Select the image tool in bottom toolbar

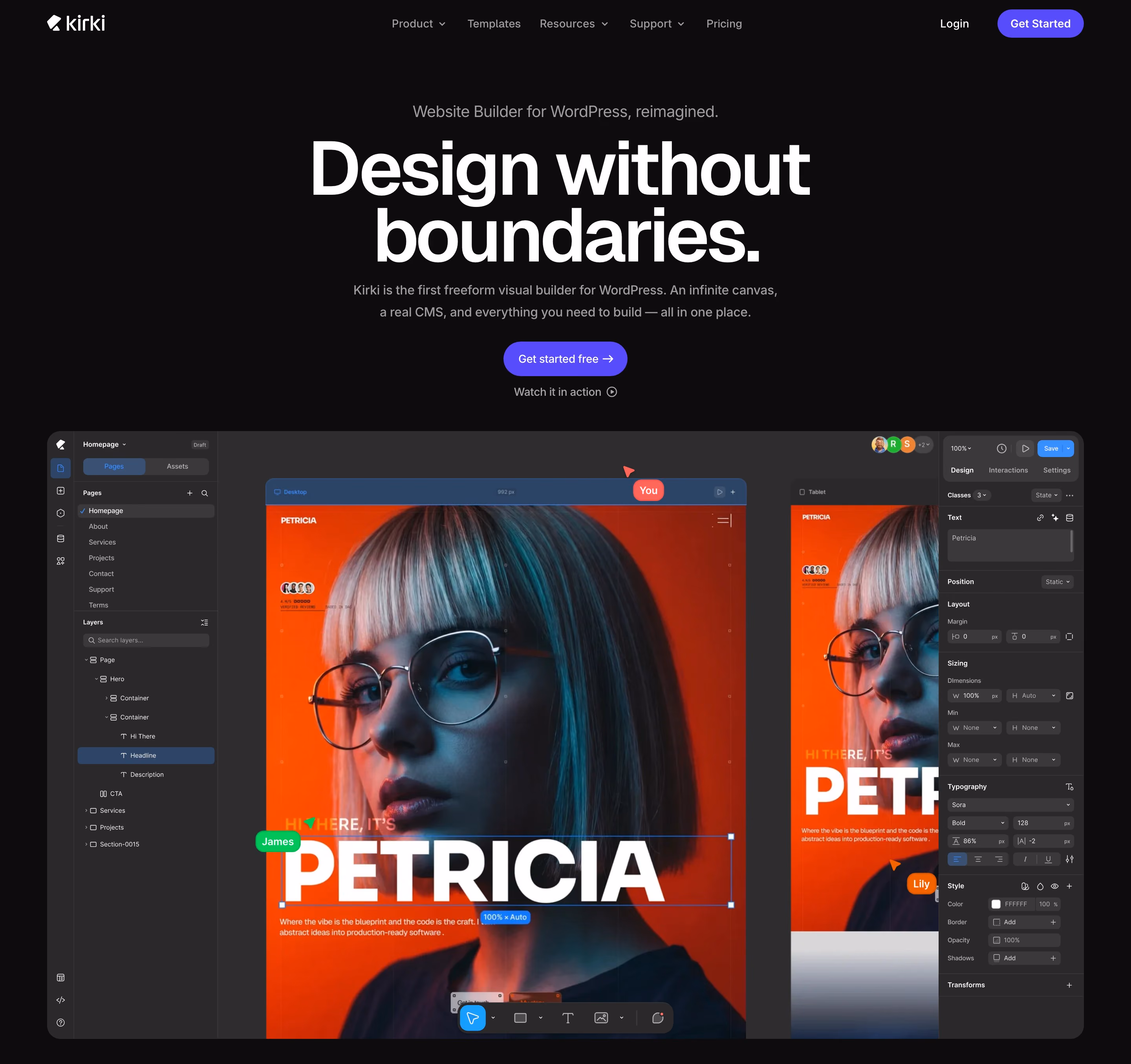tap(601, 1018)
